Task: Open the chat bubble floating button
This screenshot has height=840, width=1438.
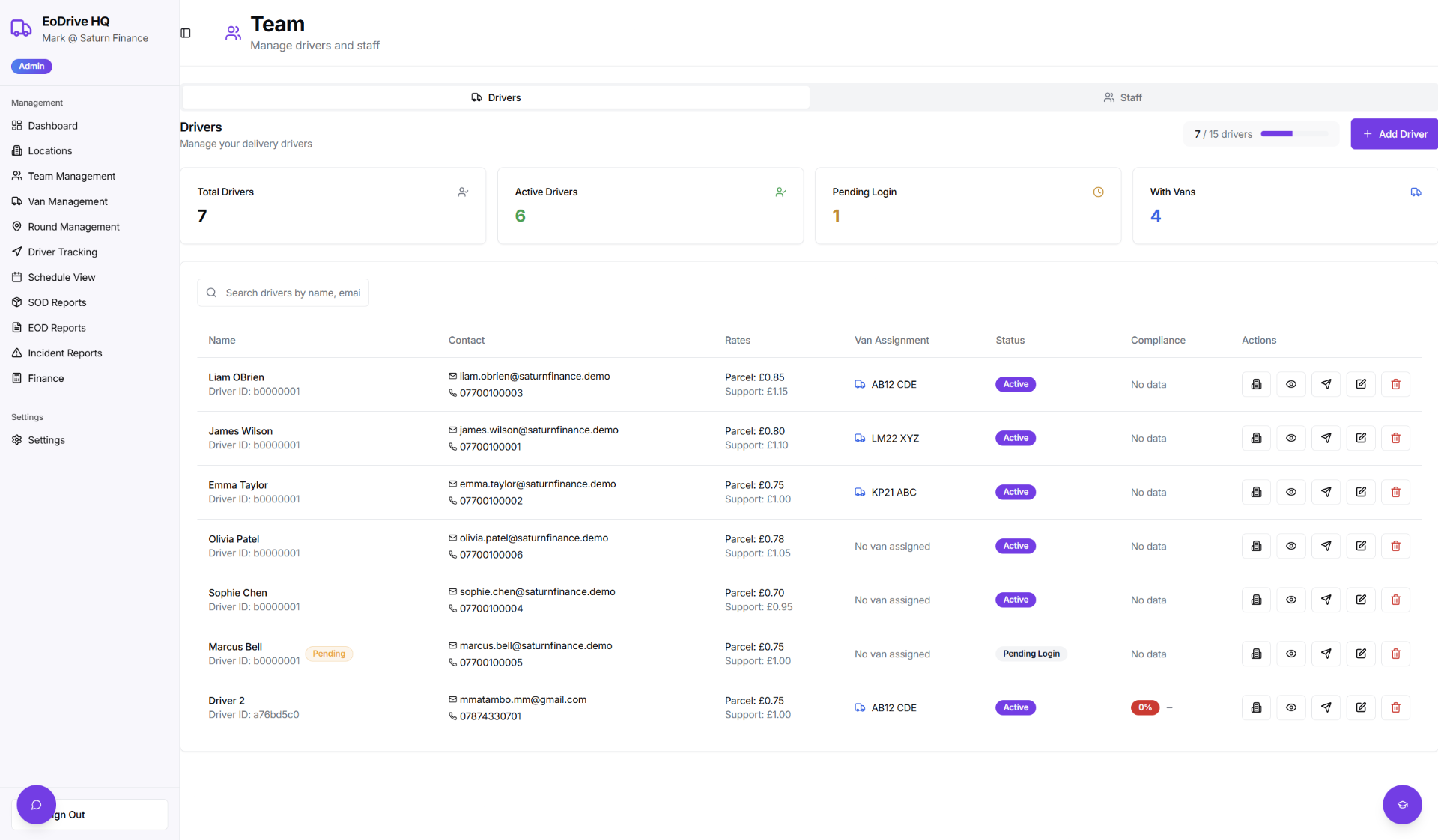Action: (36, 805)
